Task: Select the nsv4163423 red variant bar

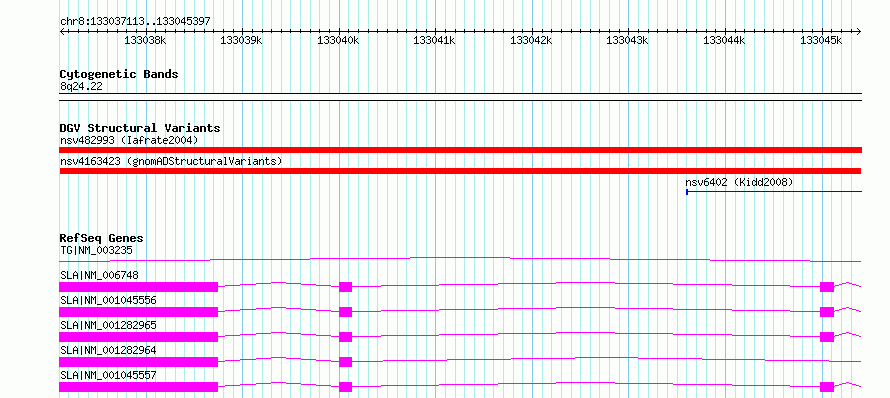Action: 460,171
